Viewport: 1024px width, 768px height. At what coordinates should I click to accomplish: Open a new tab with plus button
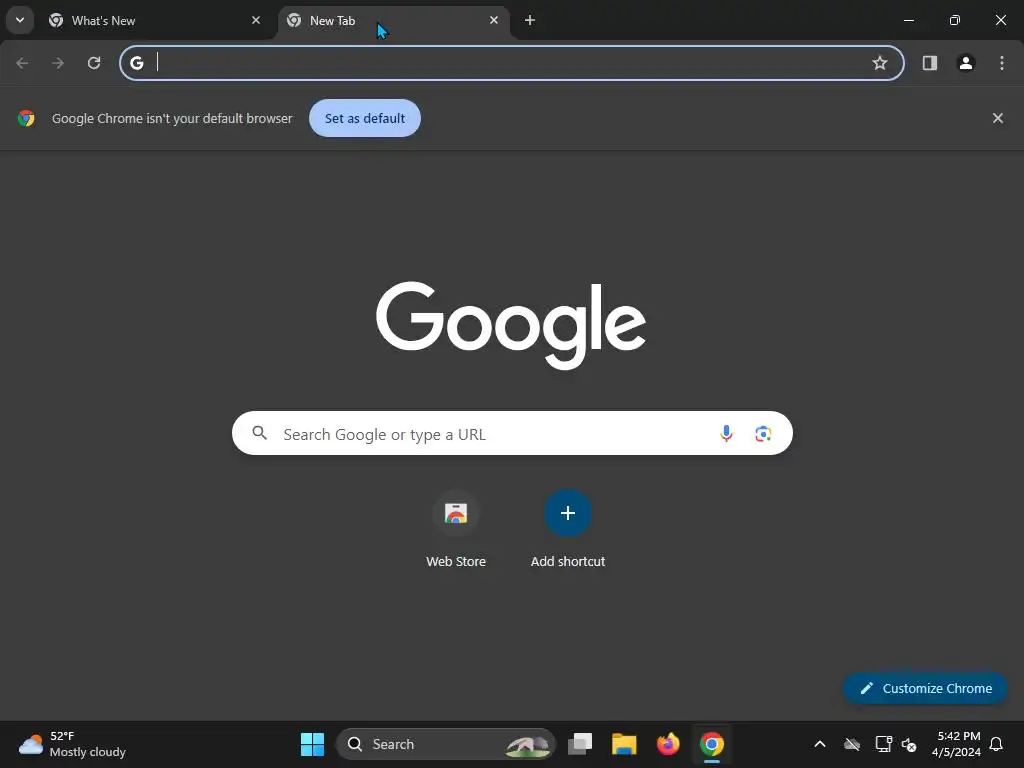pos(530,20)
